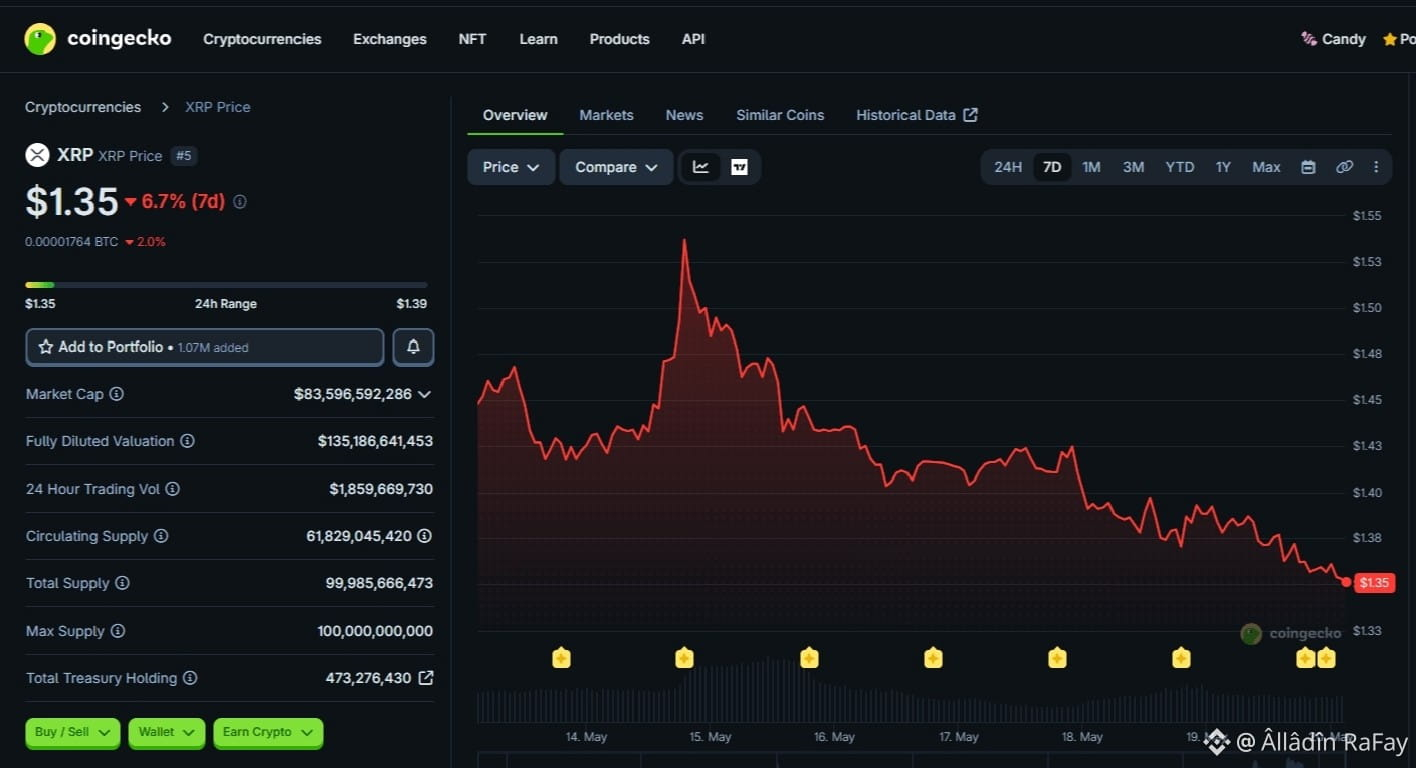Switch to the Markets tab

pos(606,115)
